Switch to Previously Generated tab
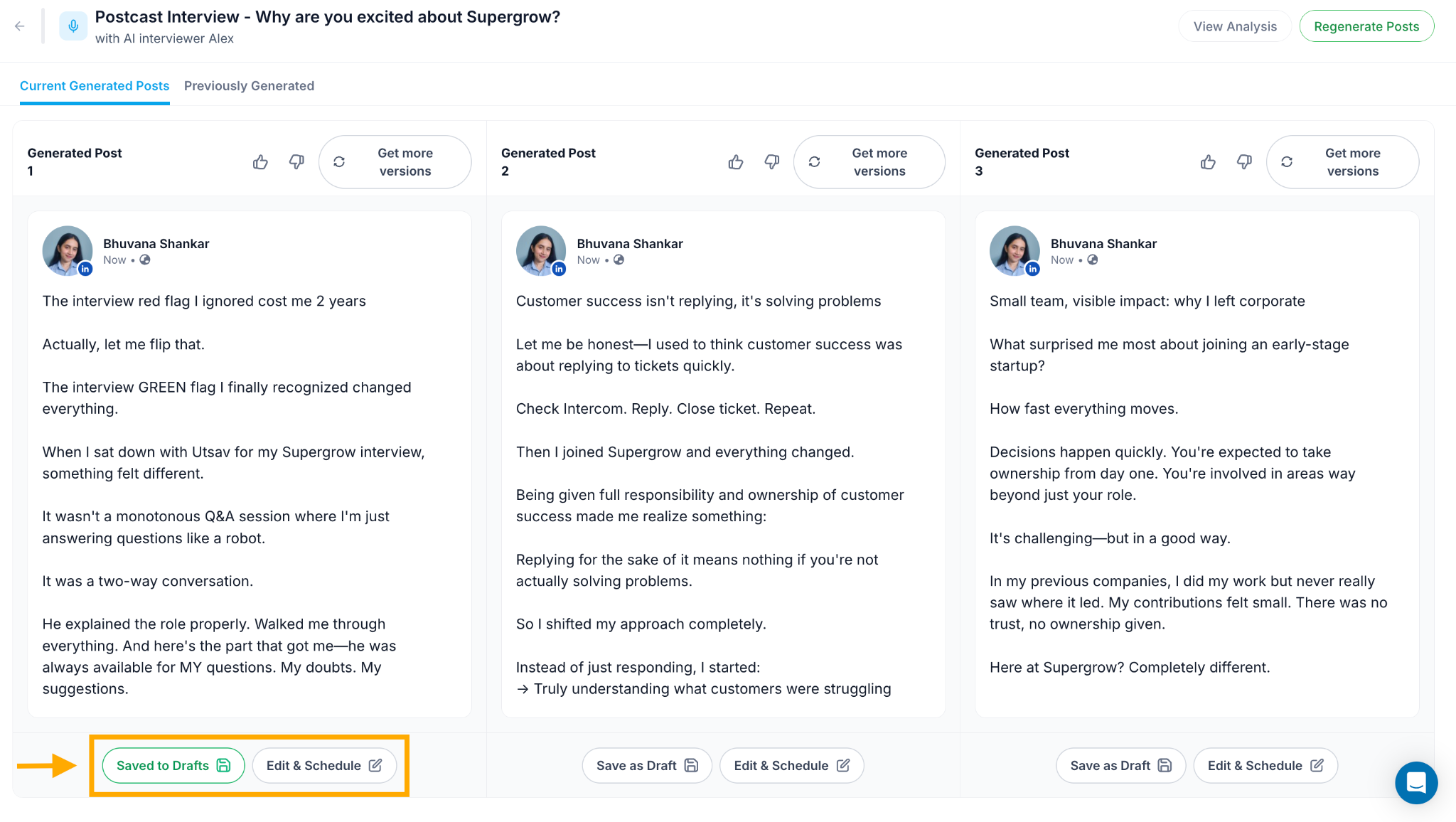Viewport: 1456px width, 822px height. click(249, 86)
